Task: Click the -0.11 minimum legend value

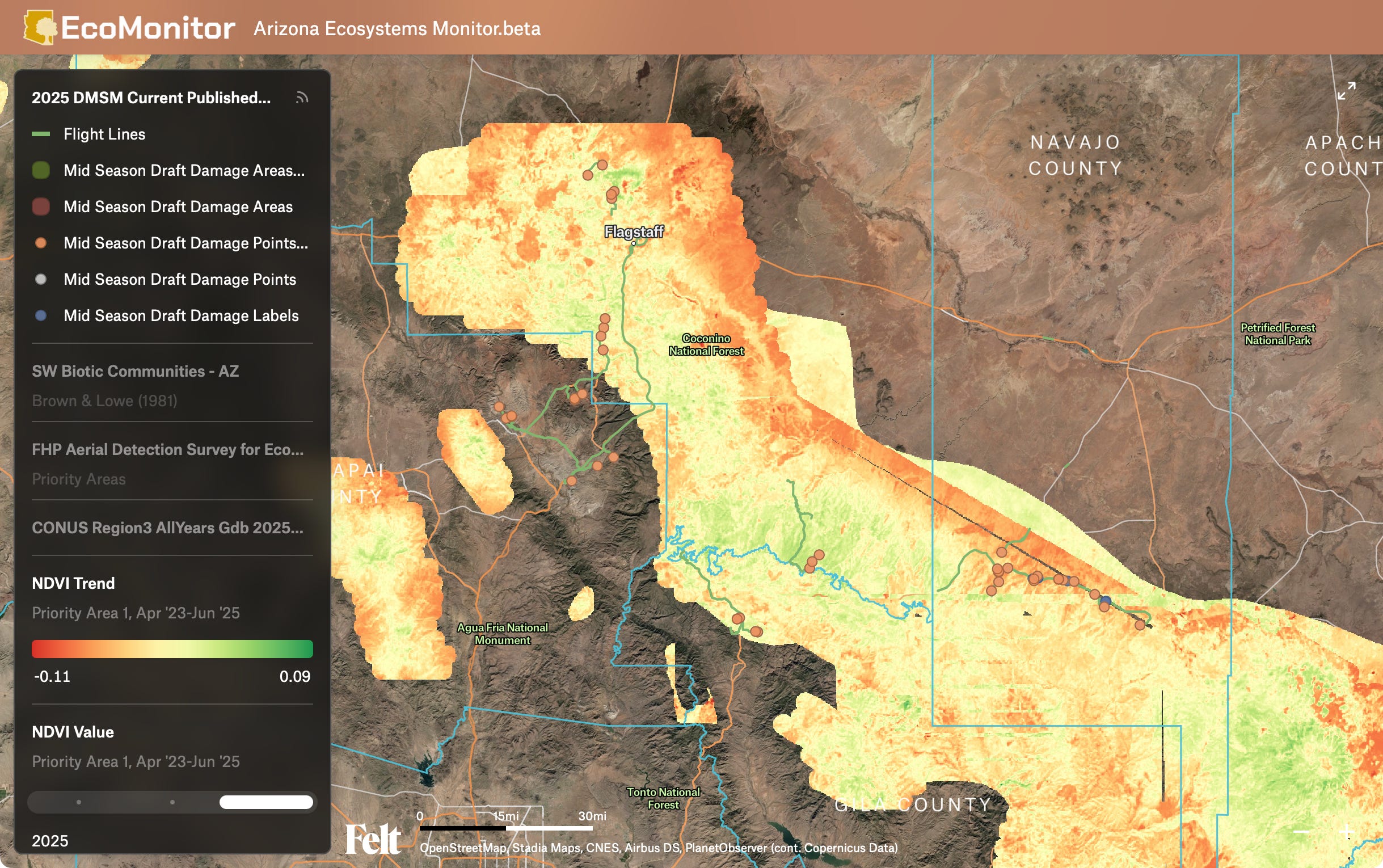Action: 52,676
